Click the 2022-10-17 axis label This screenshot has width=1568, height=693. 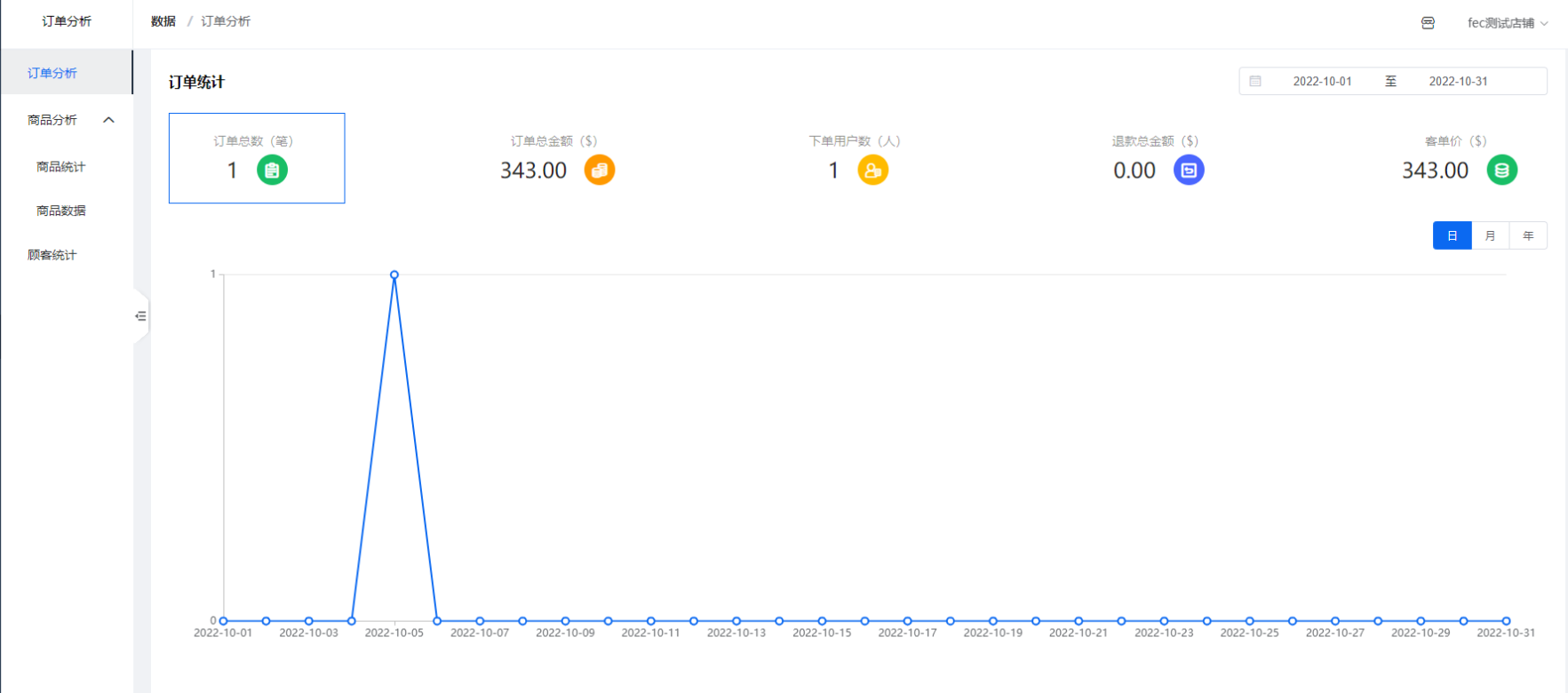point(907,633)
